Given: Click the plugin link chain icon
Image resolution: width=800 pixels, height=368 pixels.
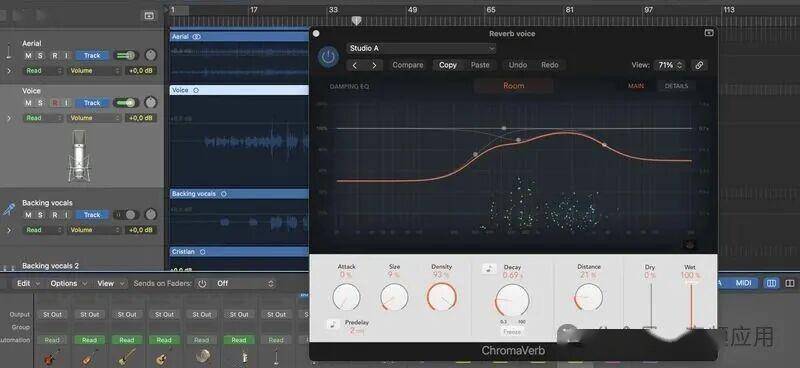Looking at the screenshot, I should pos(699,65).
